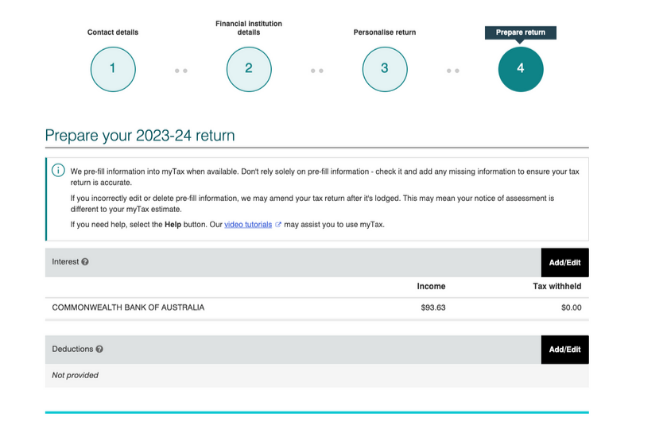Image resolution: width=650 pixels, height=428 pixels.
Task: Click the Prepare return step label
Action: coord(520,32)
